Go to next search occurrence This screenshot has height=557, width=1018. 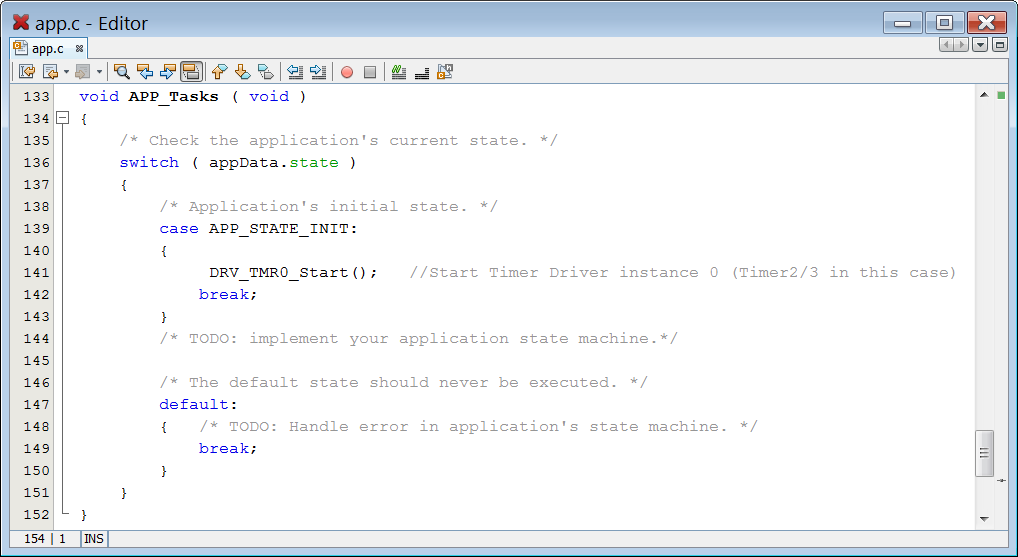(x=168, y=72)
